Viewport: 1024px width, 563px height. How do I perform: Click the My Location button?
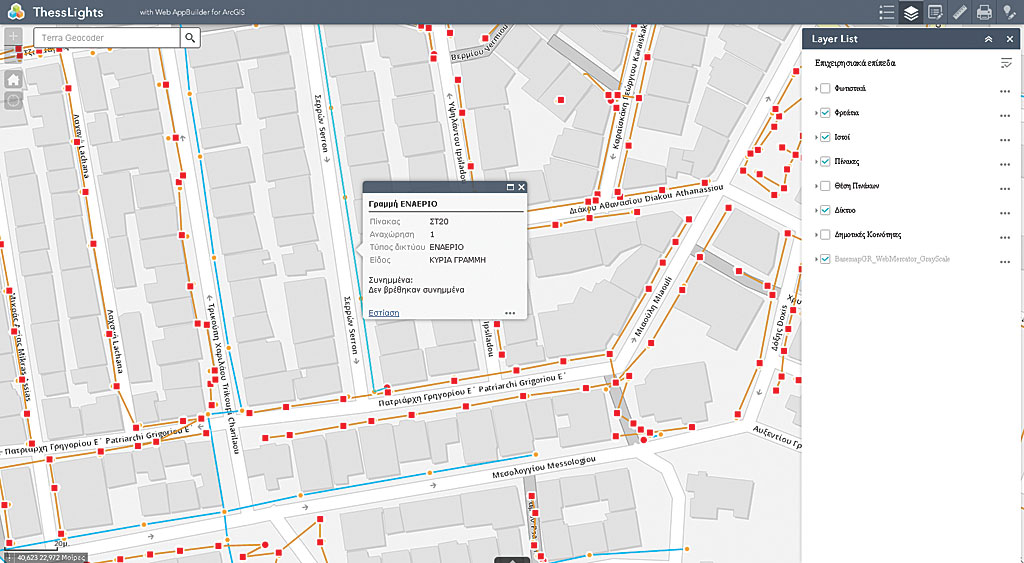coord(14,101)
